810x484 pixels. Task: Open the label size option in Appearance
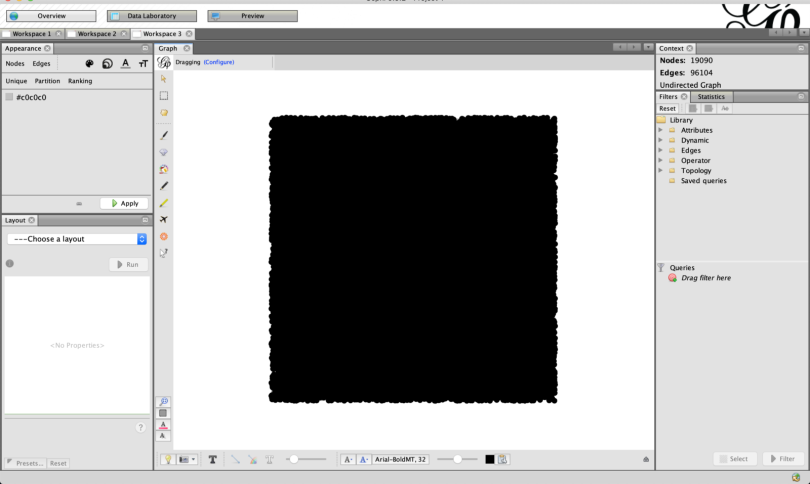[x=143, y=64]
